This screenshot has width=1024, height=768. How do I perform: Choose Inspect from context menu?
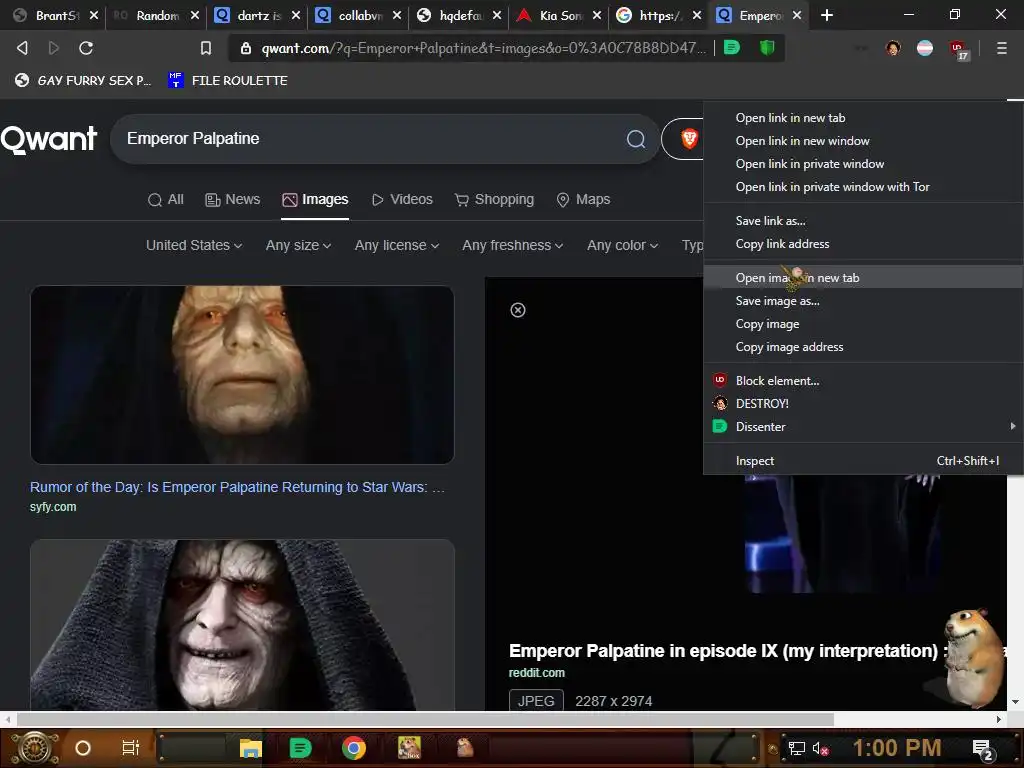pos(863,461)
